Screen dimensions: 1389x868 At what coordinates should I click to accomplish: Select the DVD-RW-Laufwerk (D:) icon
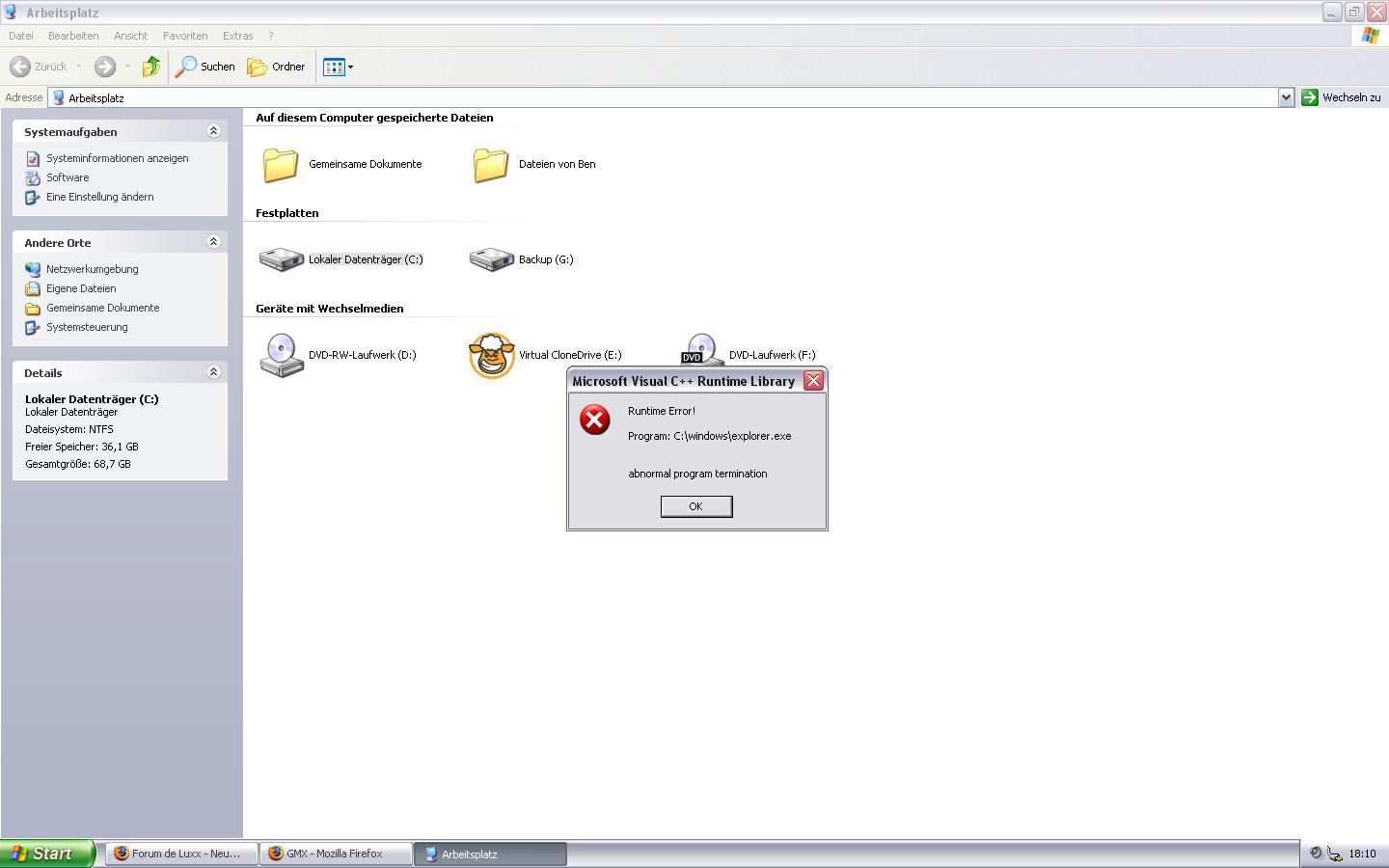pyautogui.click(x=282, y=355)
